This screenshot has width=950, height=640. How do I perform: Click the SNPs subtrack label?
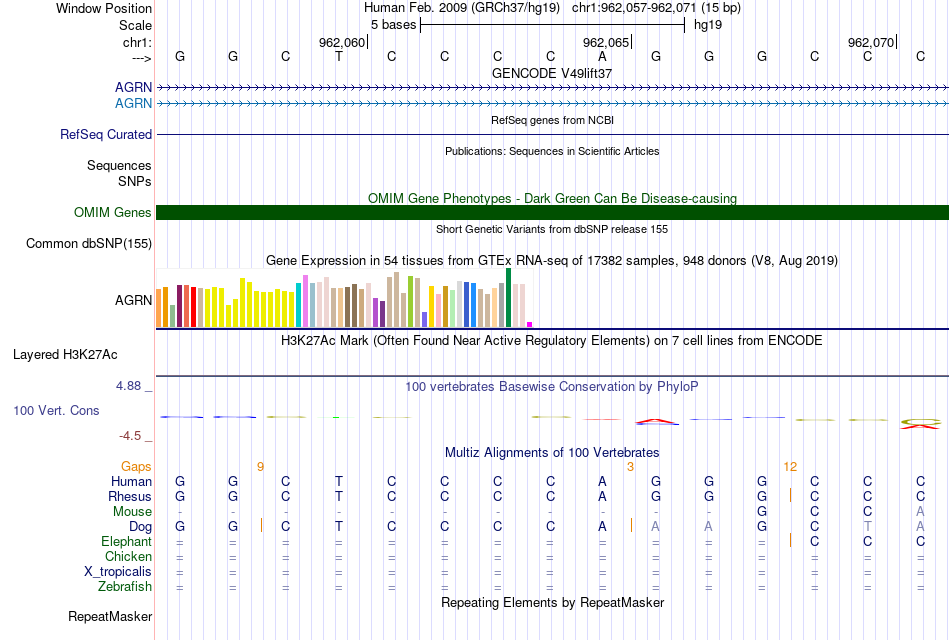(x=135, y=181)
